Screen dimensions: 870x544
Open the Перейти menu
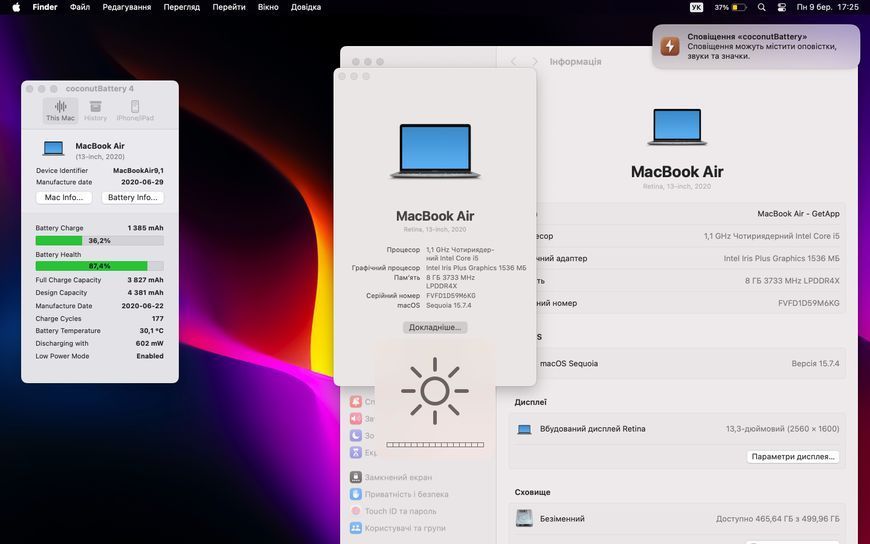[x=229, y=7]
